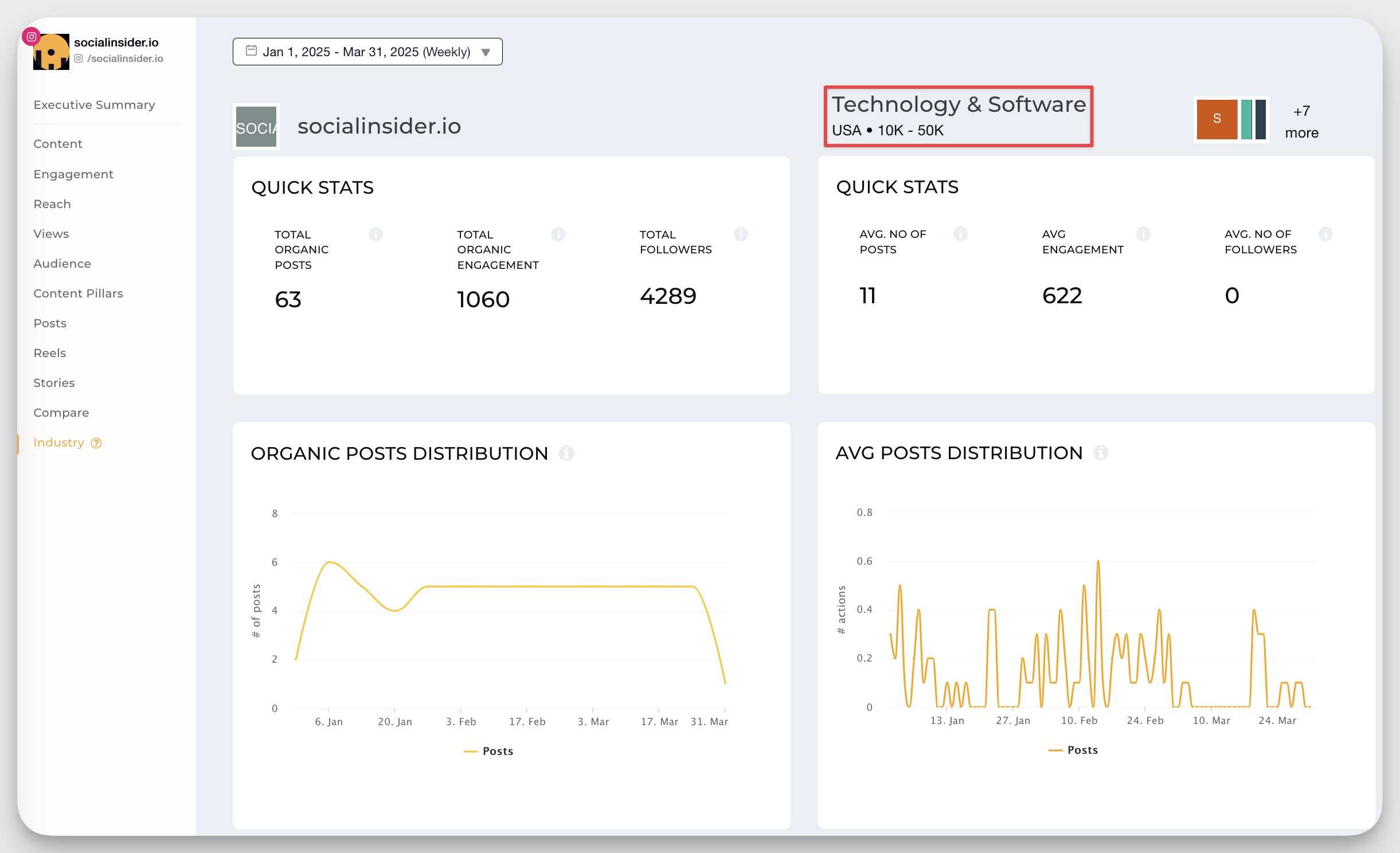This screenshot has width=1400, height=853.
Task: Open the Technology & Software industry selector
Action: 959,116
